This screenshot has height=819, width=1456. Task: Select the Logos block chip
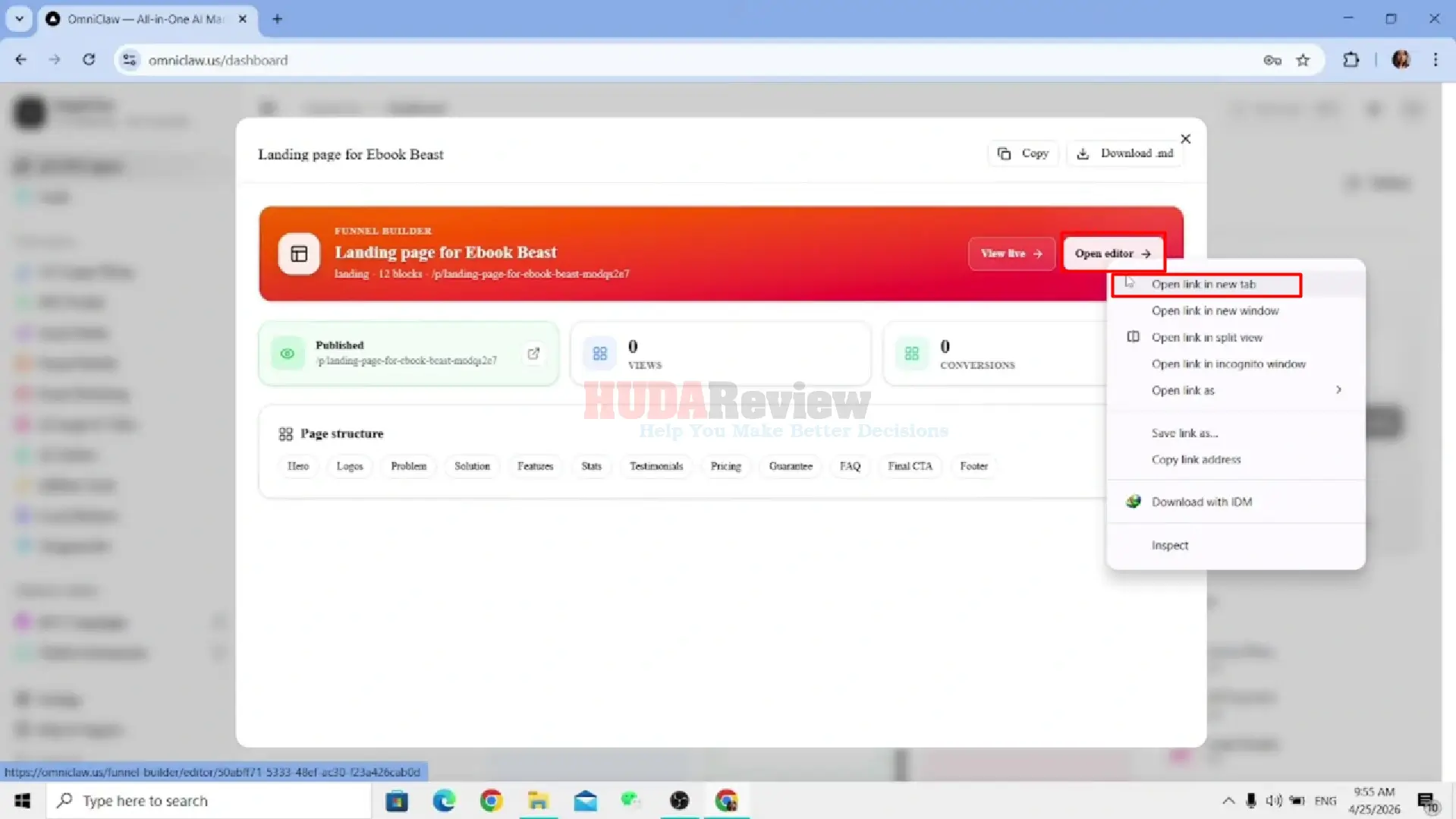[350, 466]
